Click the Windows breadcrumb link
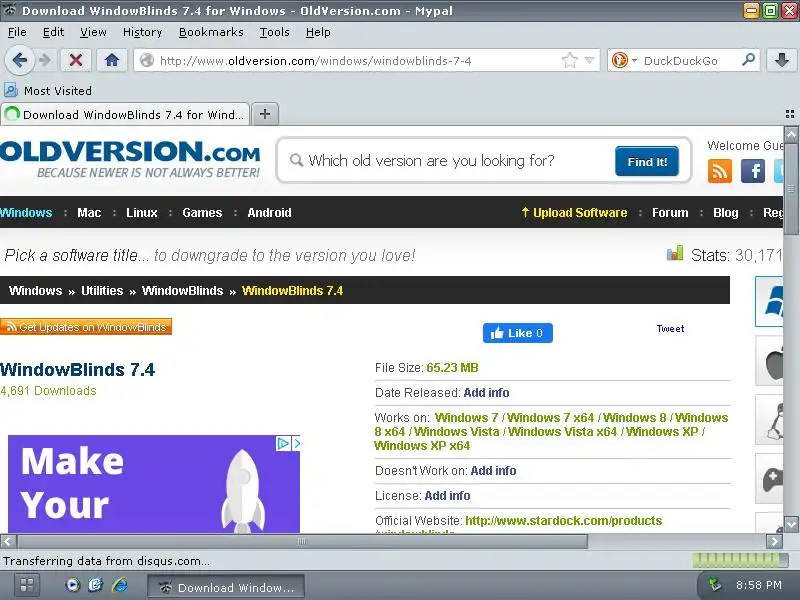800x600 pixels. click(x=35, y=290)
